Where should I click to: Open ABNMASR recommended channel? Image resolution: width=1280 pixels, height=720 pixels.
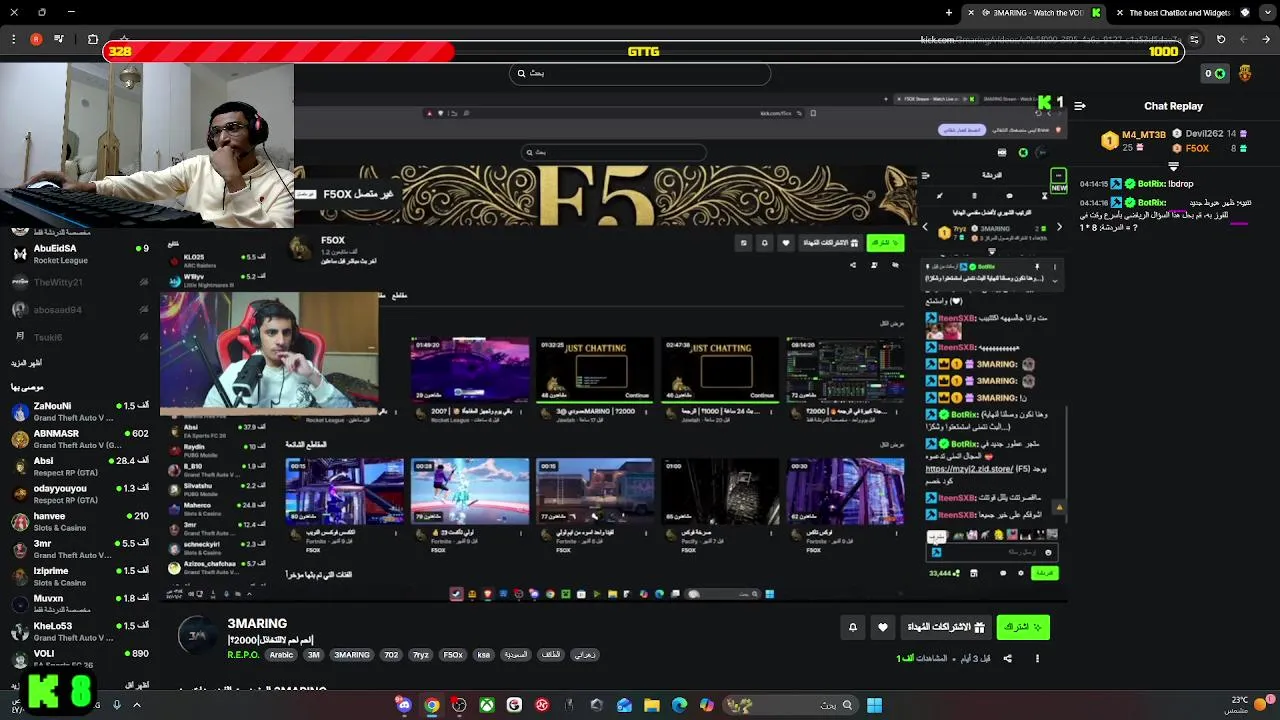(x=80, y=439)
